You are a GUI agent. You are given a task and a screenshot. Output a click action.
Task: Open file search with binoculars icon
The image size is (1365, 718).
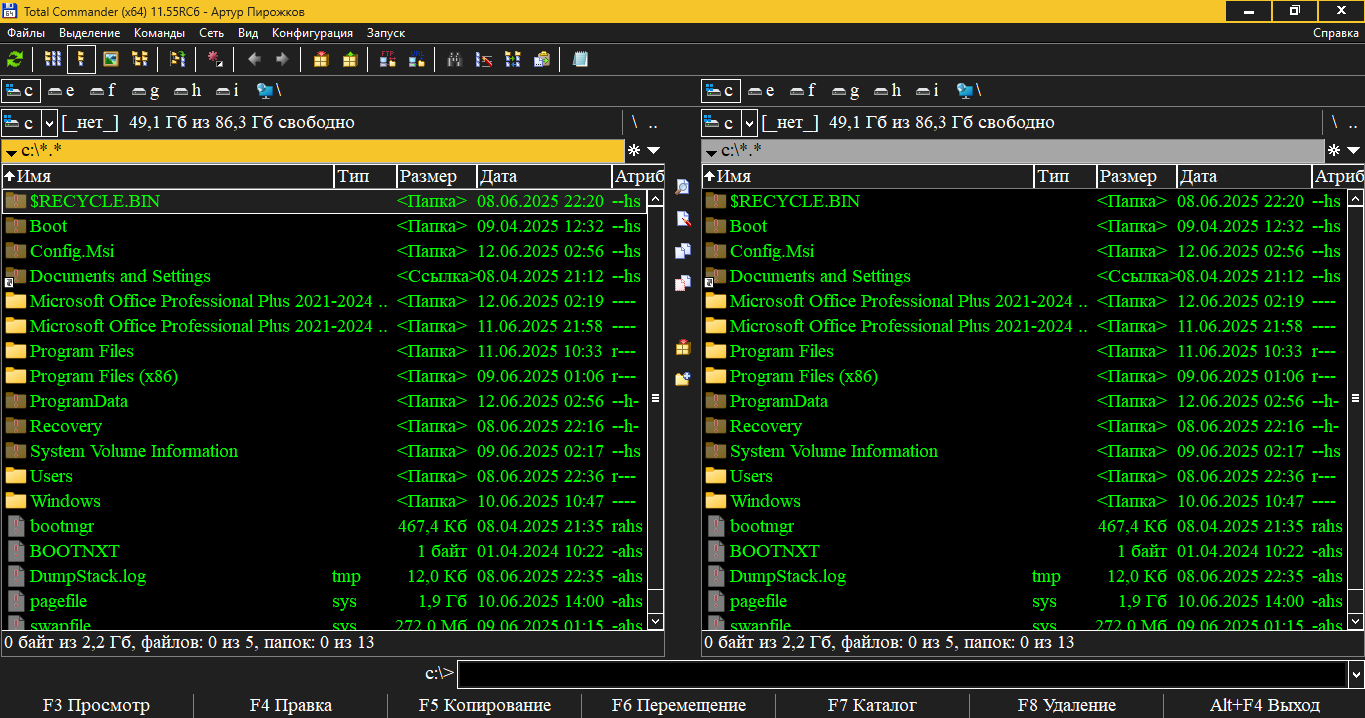(x=454, y=59)
